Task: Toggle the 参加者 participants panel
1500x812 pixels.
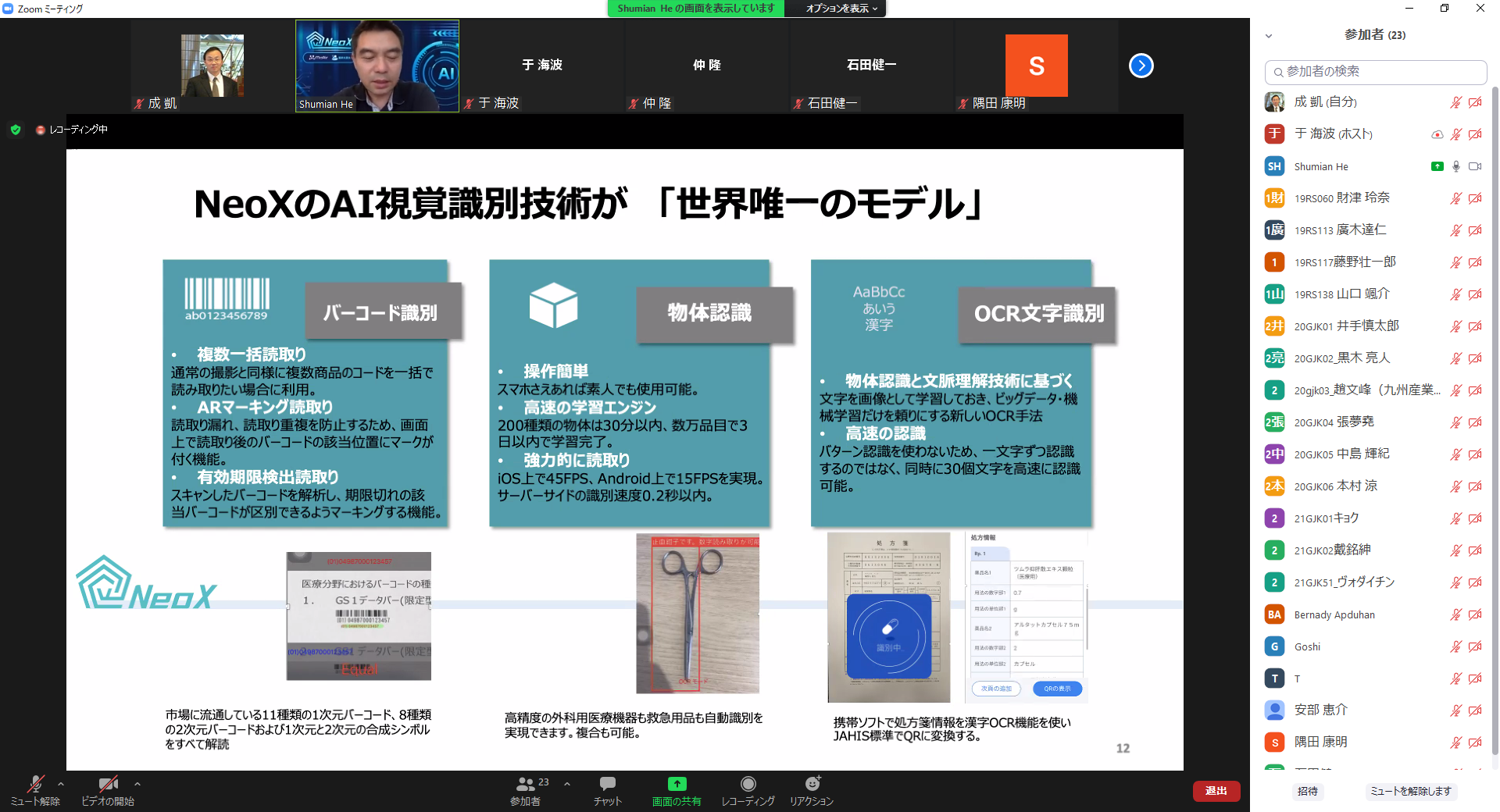Action: [526, 790]
